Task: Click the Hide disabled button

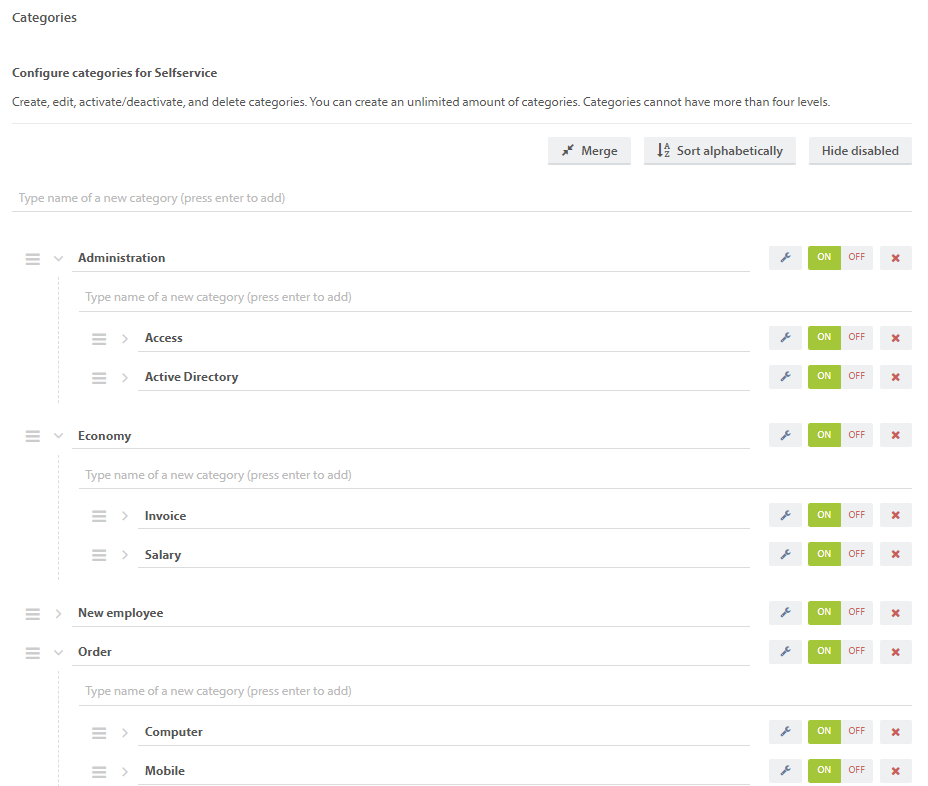Action: (x=860, y=151)
